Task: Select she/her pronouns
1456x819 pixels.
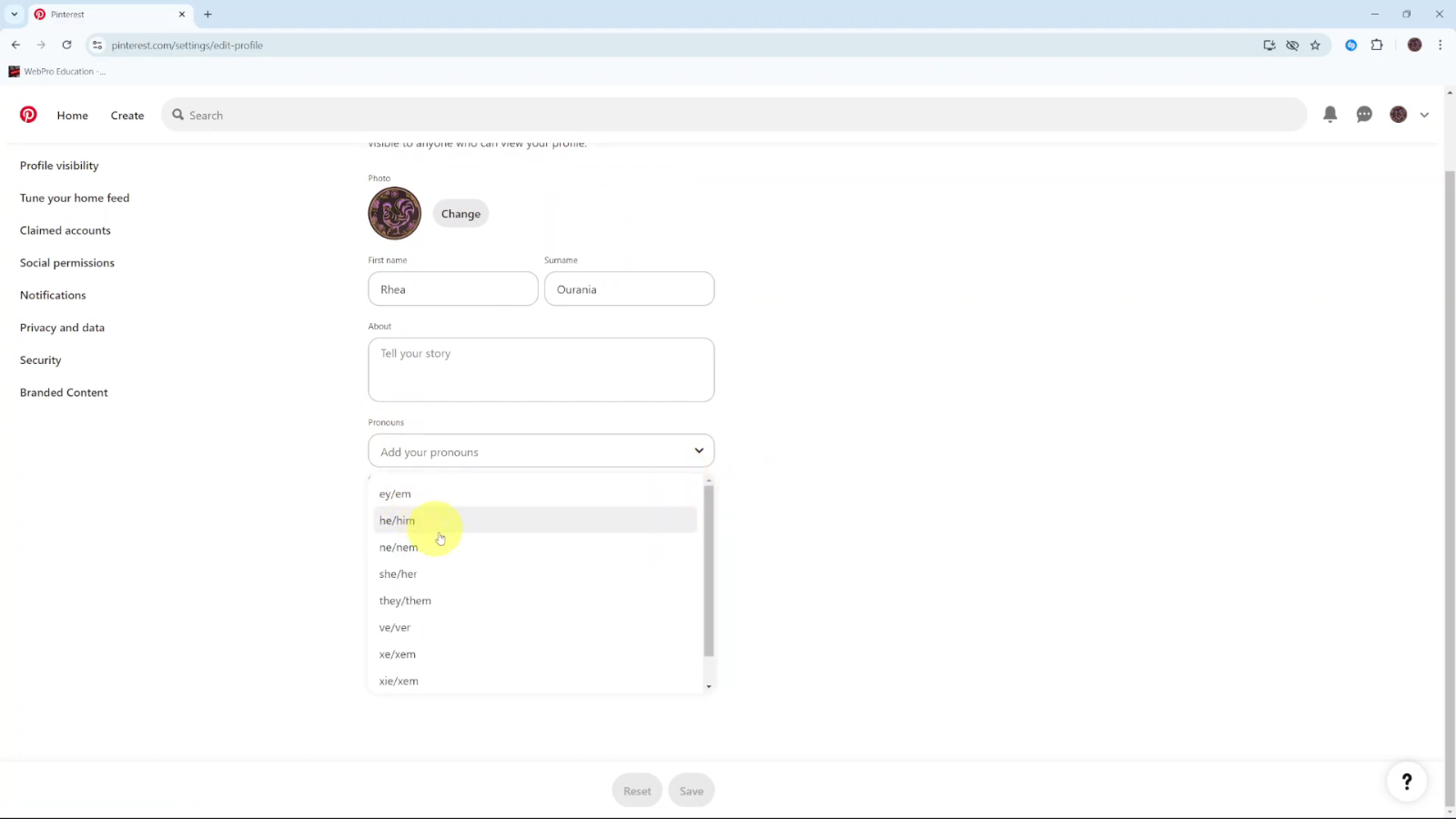Action: pos(535,574)
